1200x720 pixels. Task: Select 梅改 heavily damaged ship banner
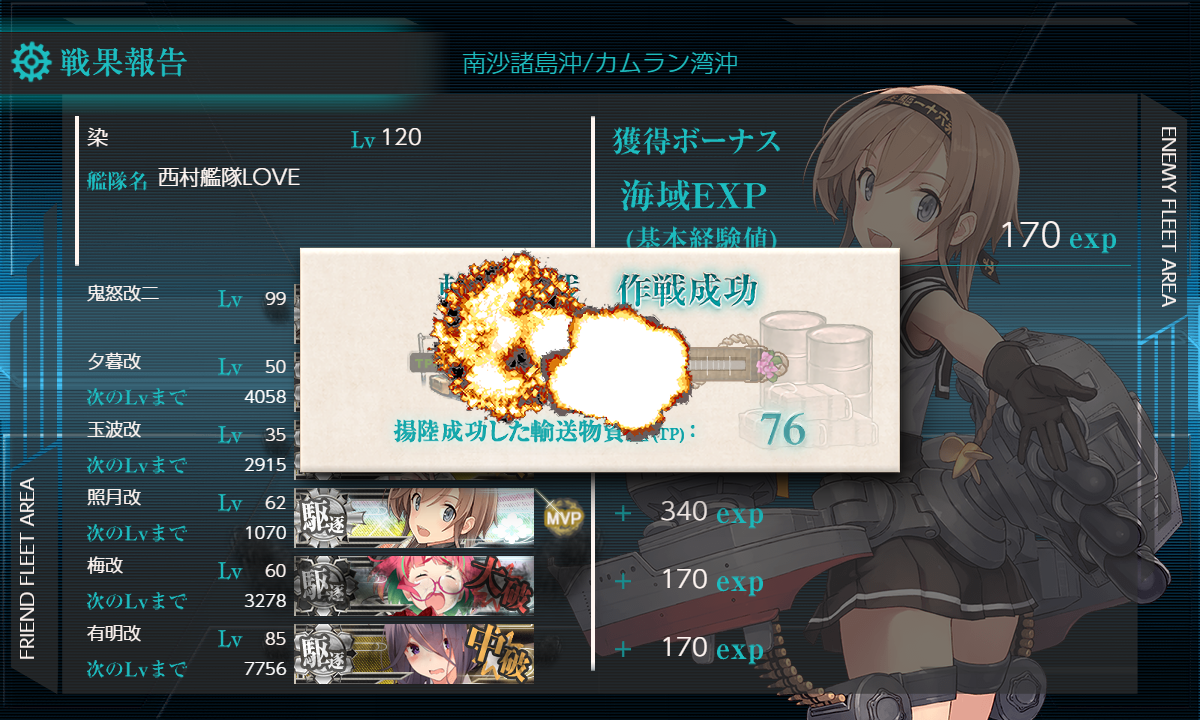[414, 585]
